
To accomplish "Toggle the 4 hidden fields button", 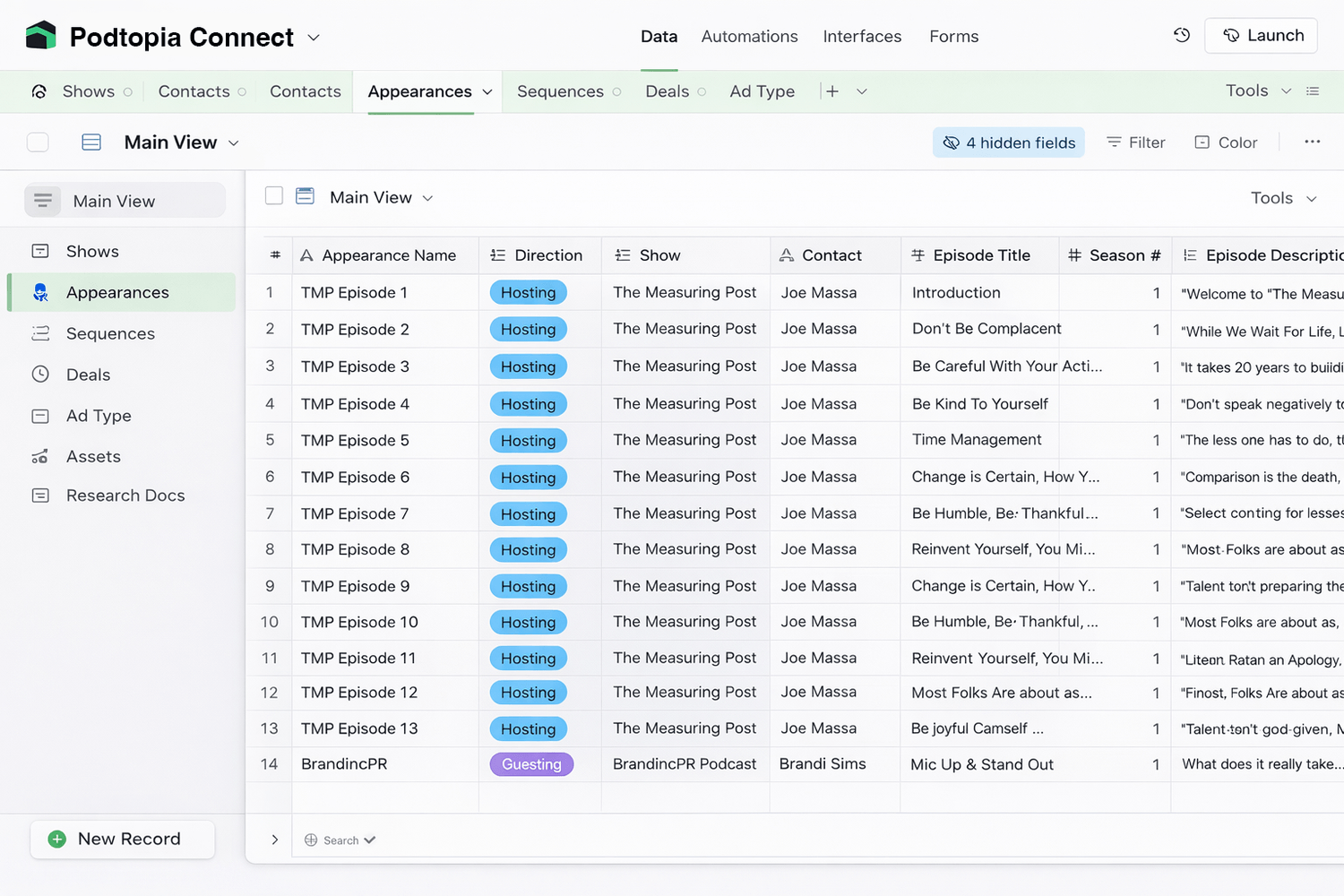I will 1009,142.
